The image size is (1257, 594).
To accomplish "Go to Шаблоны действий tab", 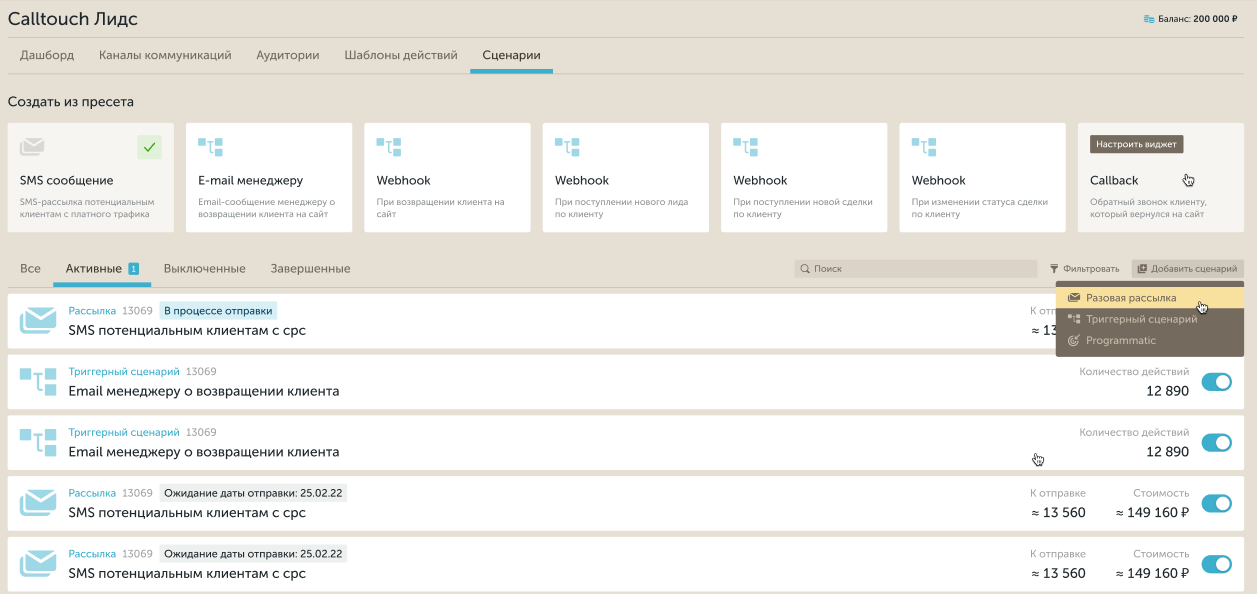I will point(401,55).
